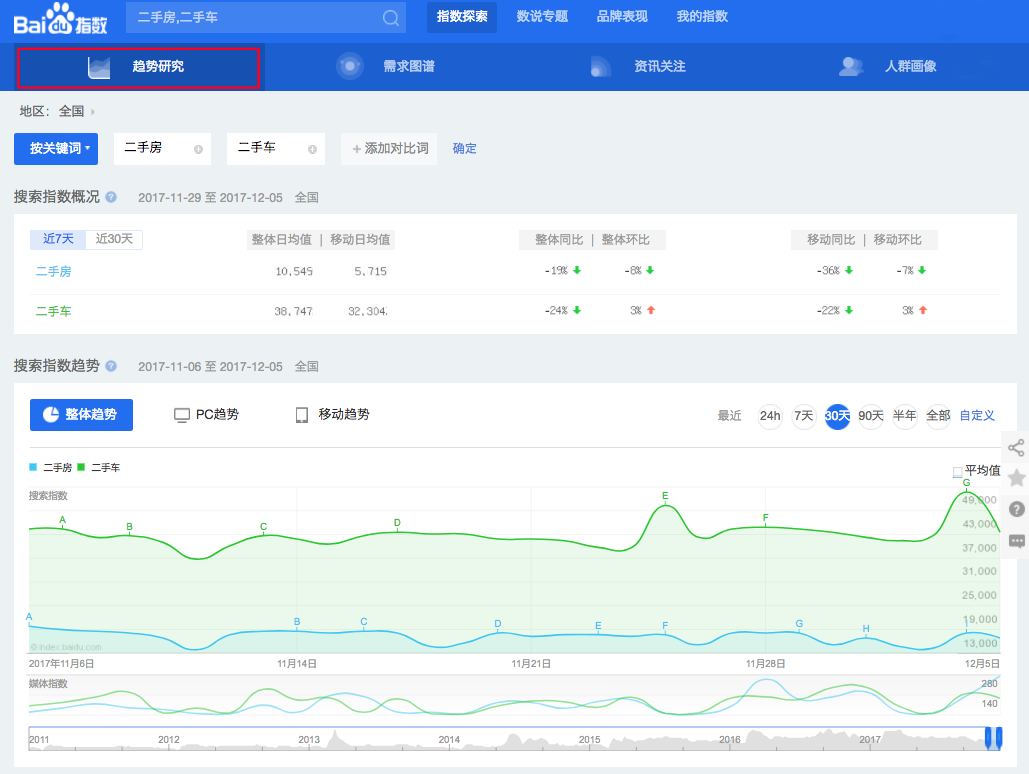The width and height of the screenshot is (1029, 774).
Task: Toggle to 近30天 overview period
Action: 114,239
